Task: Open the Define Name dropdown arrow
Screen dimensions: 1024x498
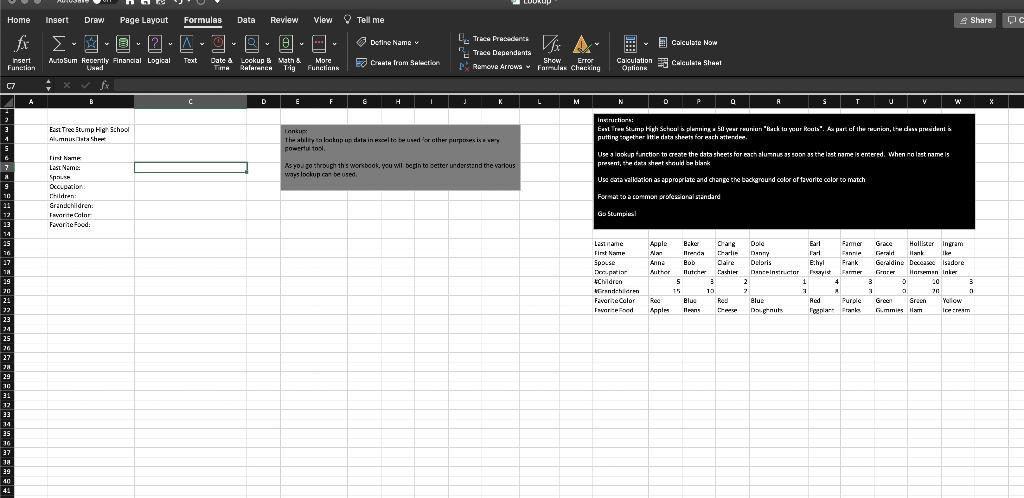Action: click(x=417, y=43)
